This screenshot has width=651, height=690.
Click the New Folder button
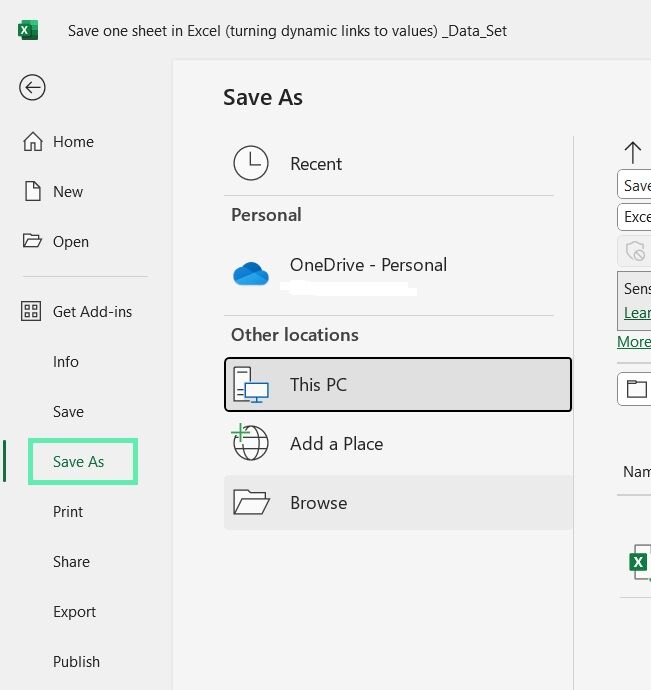click(x=634, y=389)
